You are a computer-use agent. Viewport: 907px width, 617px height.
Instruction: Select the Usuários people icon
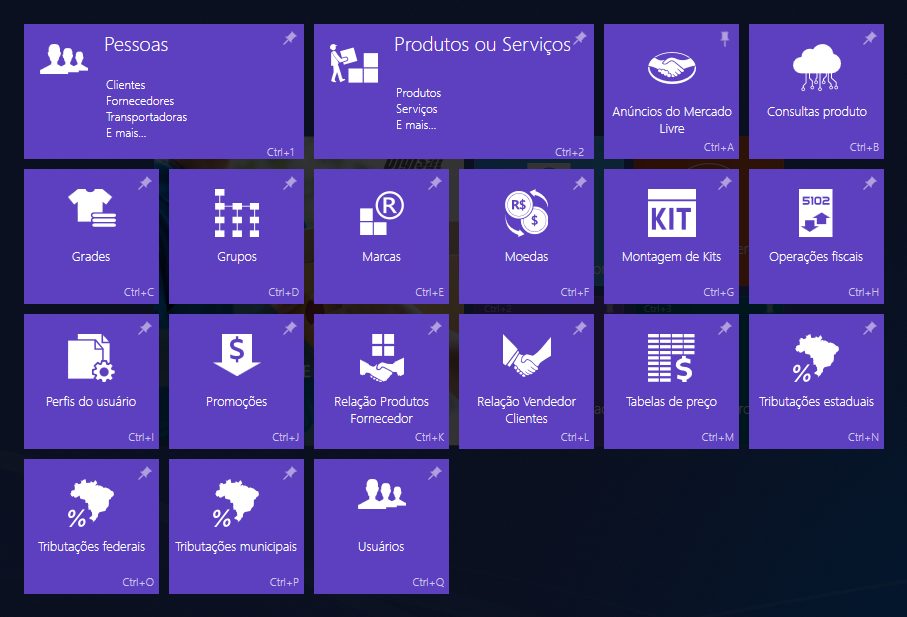[x=382, y=494]
